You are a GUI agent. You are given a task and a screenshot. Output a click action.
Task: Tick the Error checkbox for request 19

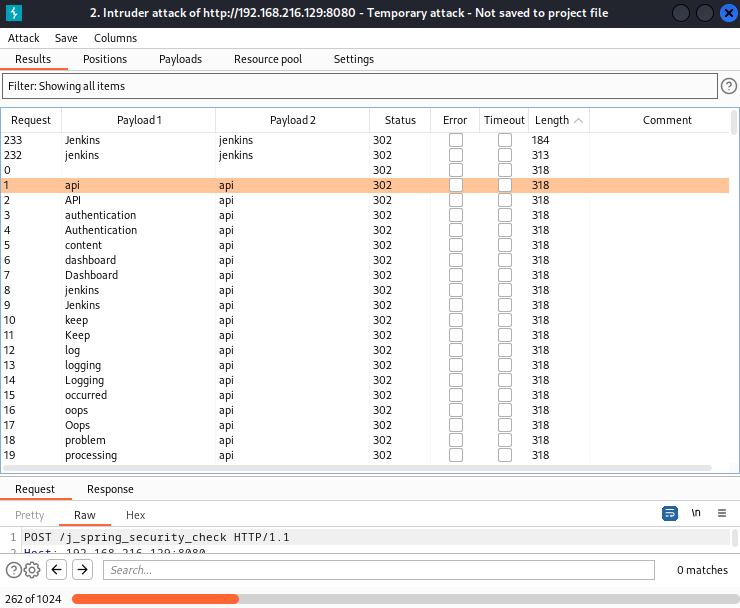(456, 455)
